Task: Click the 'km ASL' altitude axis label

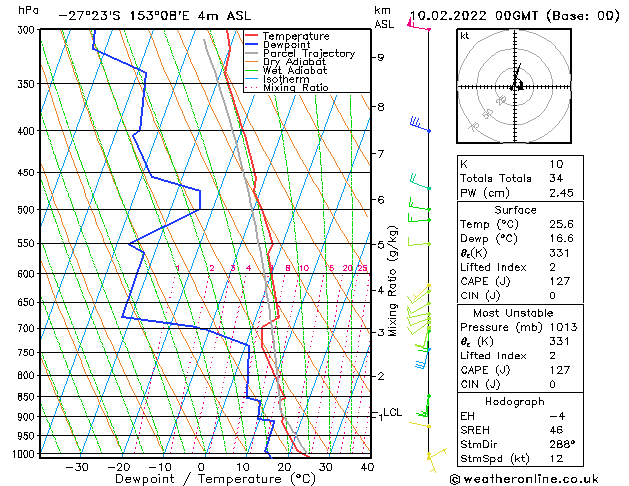Action: 383,17
